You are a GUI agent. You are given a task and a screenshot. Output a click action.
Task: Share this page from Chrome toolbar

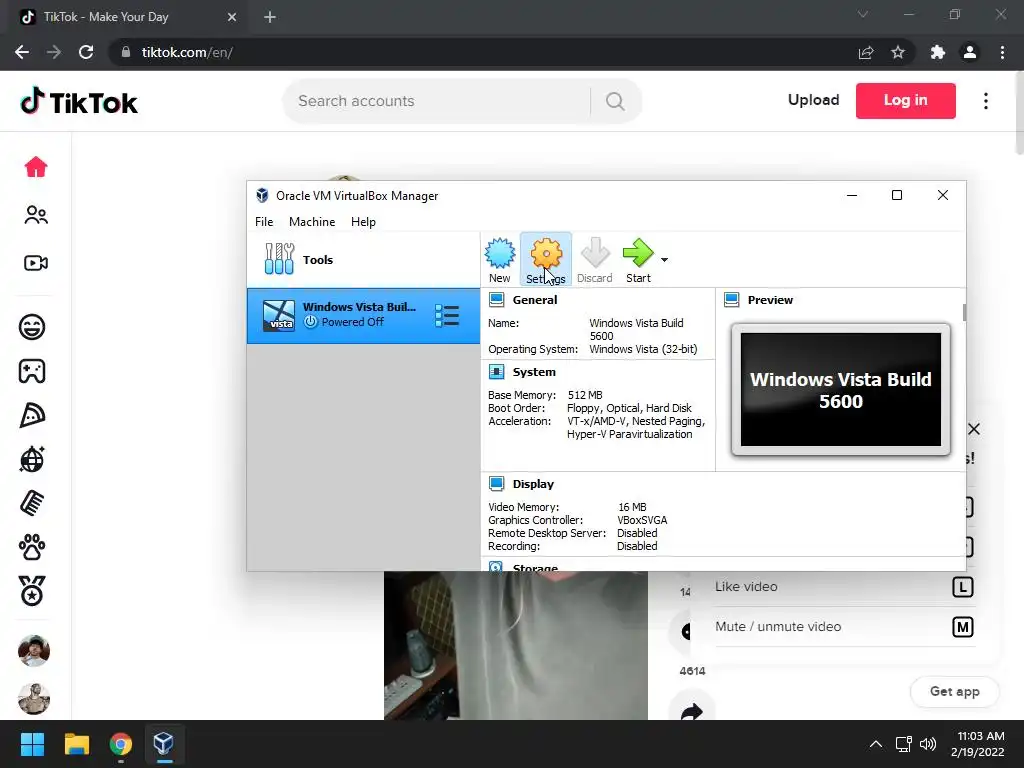(866, 52)
